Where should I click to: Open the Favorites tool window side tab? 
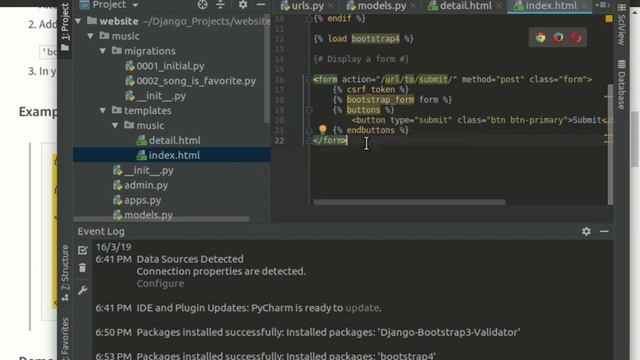click(x=65, y=338)
